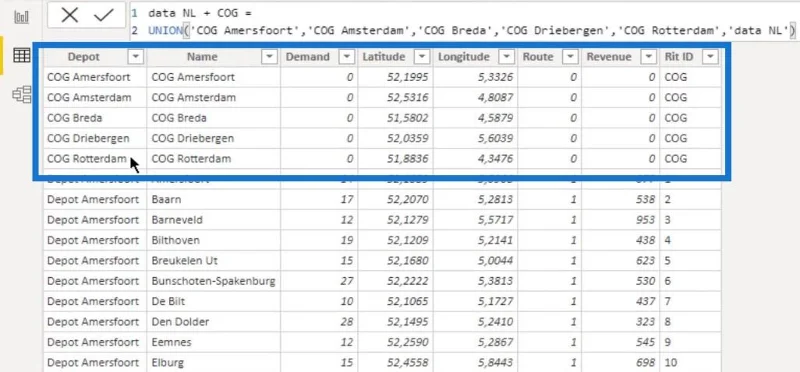The width and height of the screenshot is (800, 372).
Task: Click the Name cell 'Eemnes'
Action: click(213, 342)
